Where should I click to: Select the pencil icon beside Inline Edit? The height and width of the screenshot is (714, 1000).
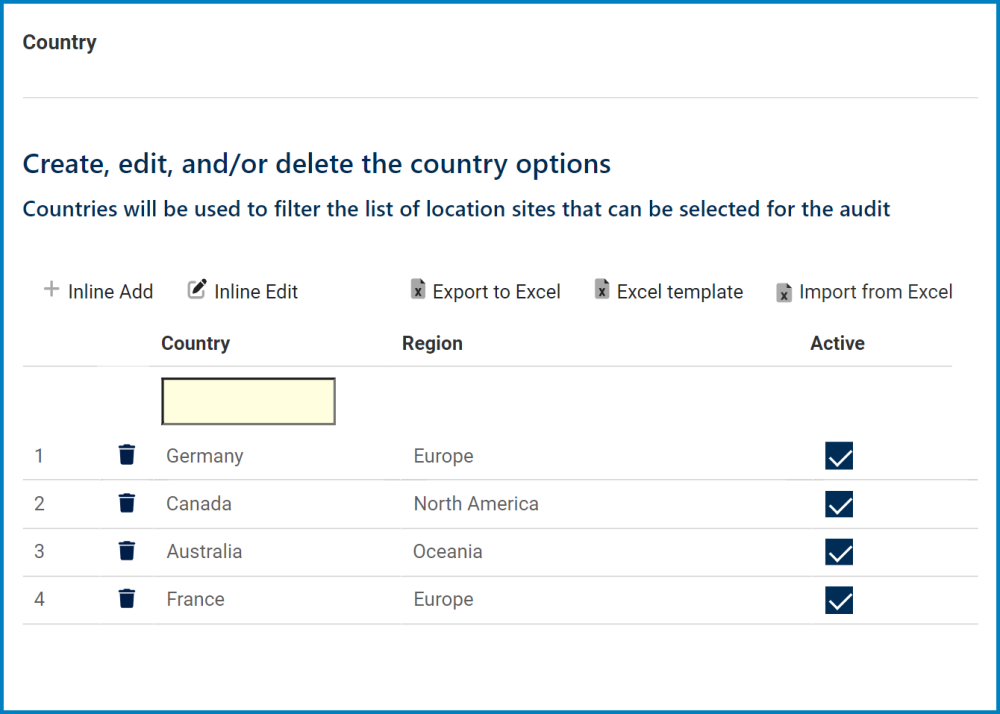tap(197, 289)
